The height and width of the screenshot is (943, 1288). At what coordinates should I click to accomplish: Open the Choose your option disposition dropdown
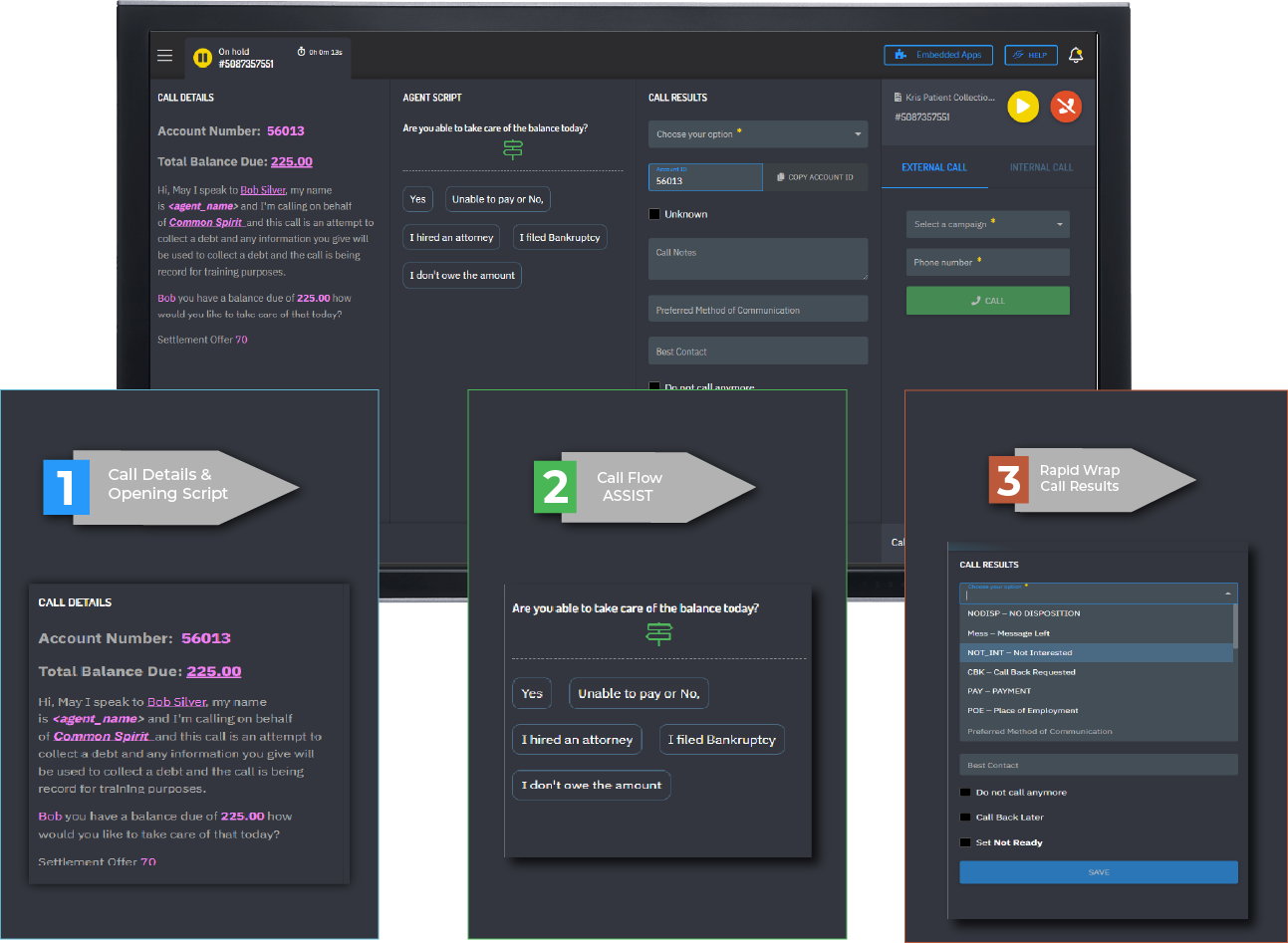[x=757, y=133]
